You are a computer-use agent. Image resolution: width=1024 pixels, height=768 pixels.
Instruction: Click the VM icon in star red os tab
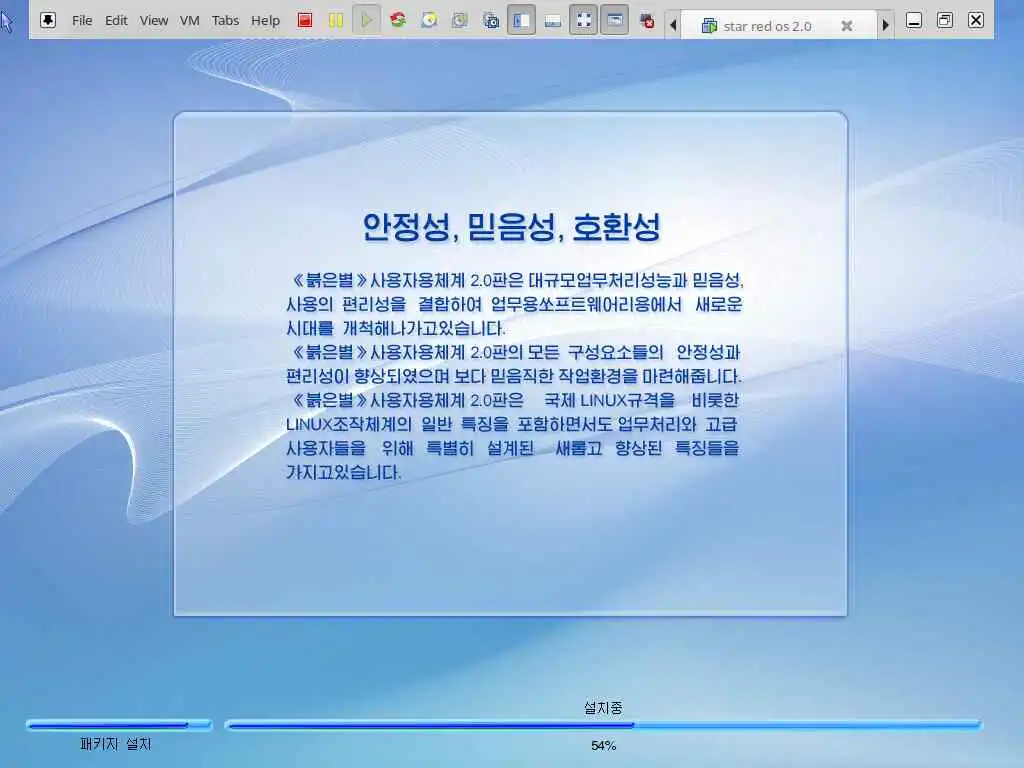tap(709, 25)
